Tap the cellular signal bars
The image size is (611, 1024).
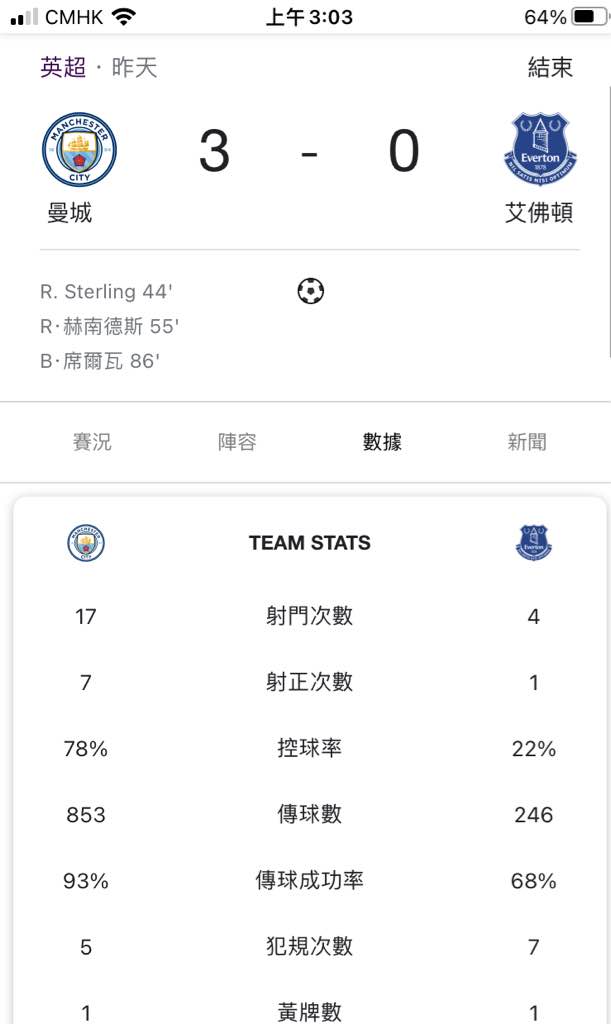pos(24,17)
